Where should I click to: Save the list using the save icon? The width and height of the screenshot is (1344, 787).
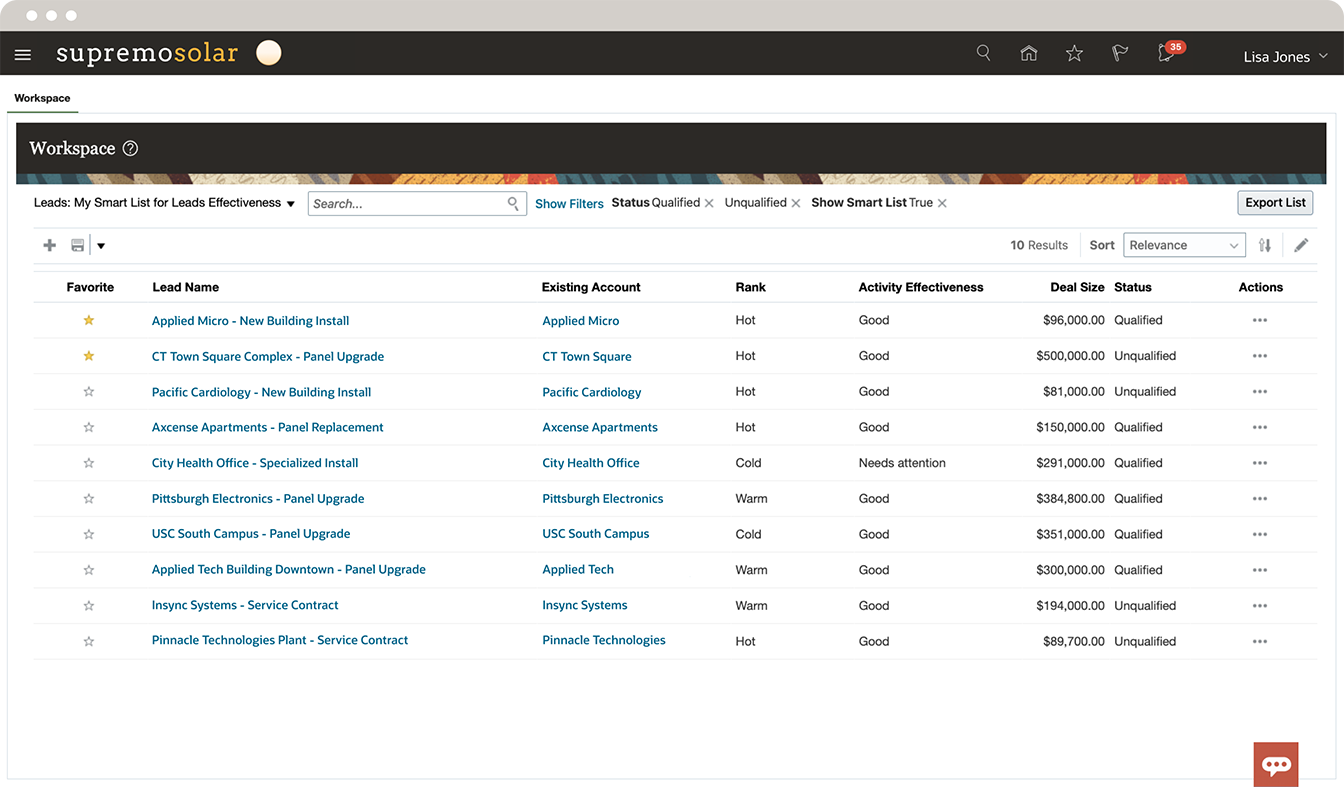pyautogui.click(x=77, y=244)
